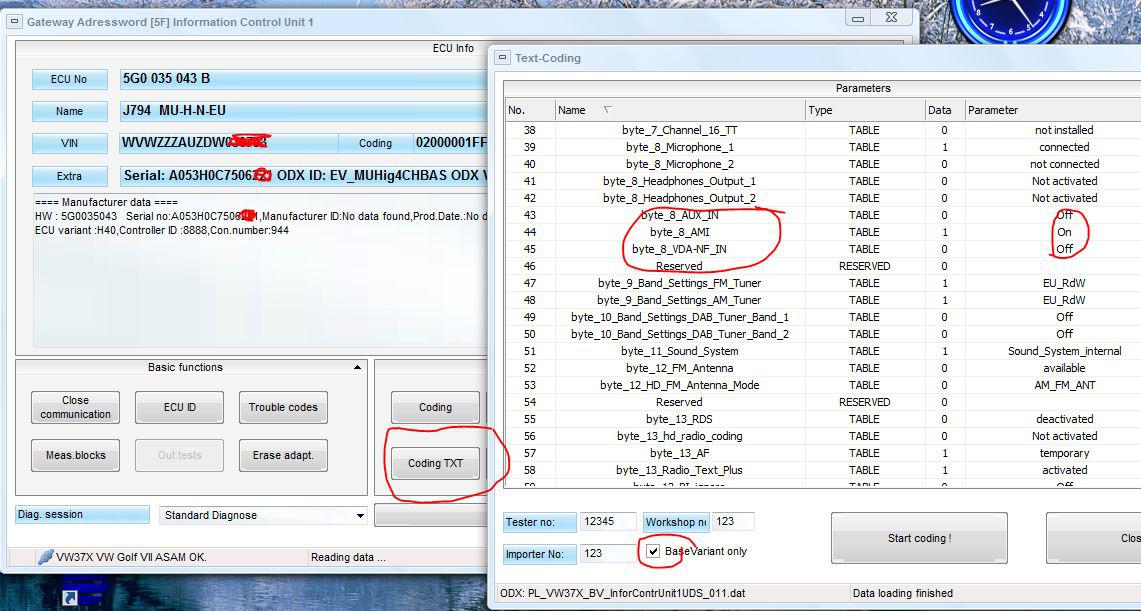Click the Gateway window system menu icon
Image resolution: width=1141 pixels, height=611 pixels.
[13, 22]
